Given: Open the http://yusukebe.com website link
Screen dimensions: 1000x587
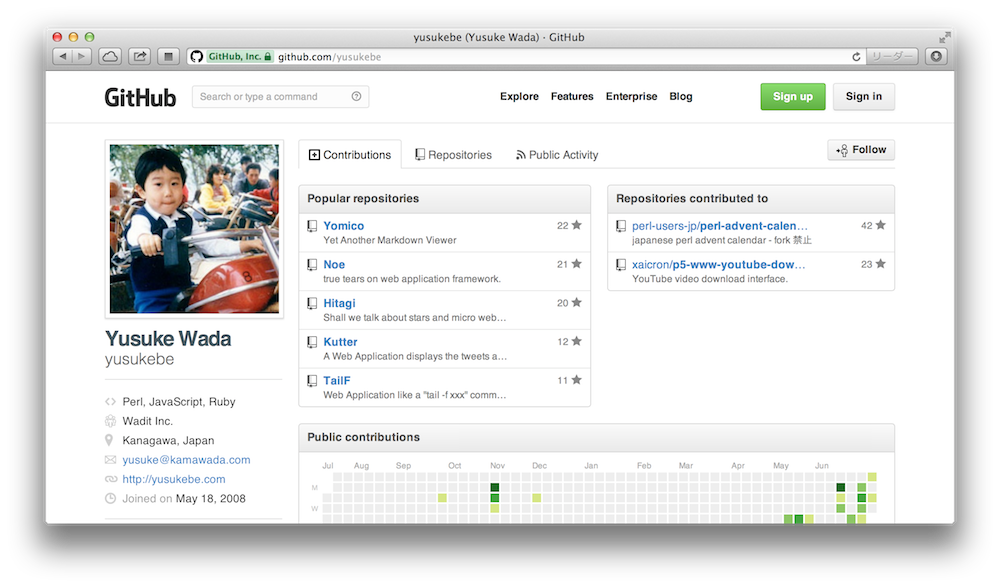Looking at the screenshot, I should click(173, 479).
